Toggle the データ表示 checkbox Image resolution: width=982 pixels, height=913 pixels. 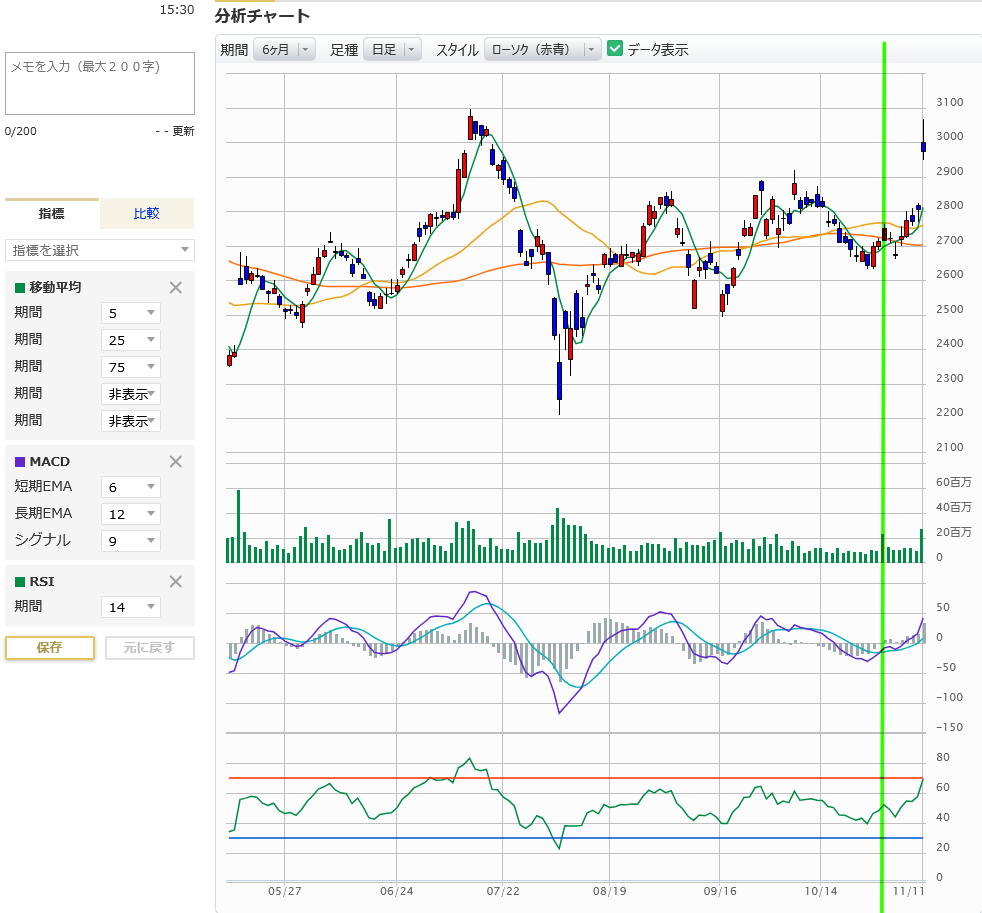point(616,49)
